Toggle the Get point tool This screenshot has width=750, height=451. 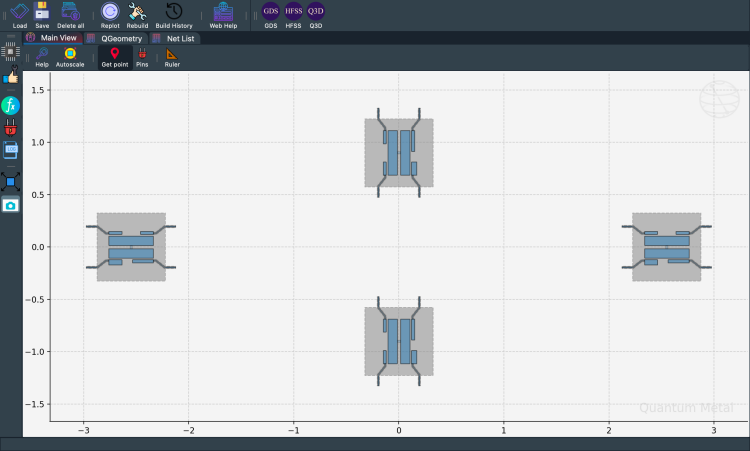(x=115, y=57)
